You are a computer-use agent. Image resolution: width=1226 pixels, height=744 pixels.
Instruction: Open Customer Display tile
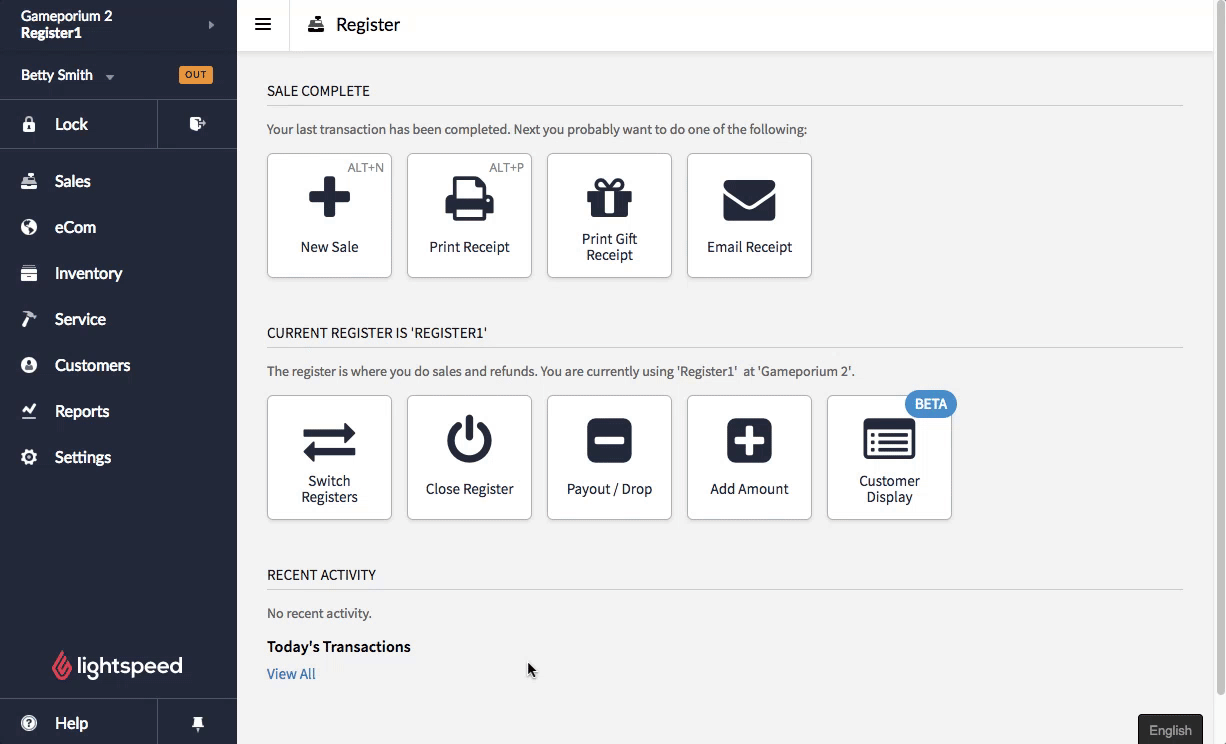pos(889,457)
